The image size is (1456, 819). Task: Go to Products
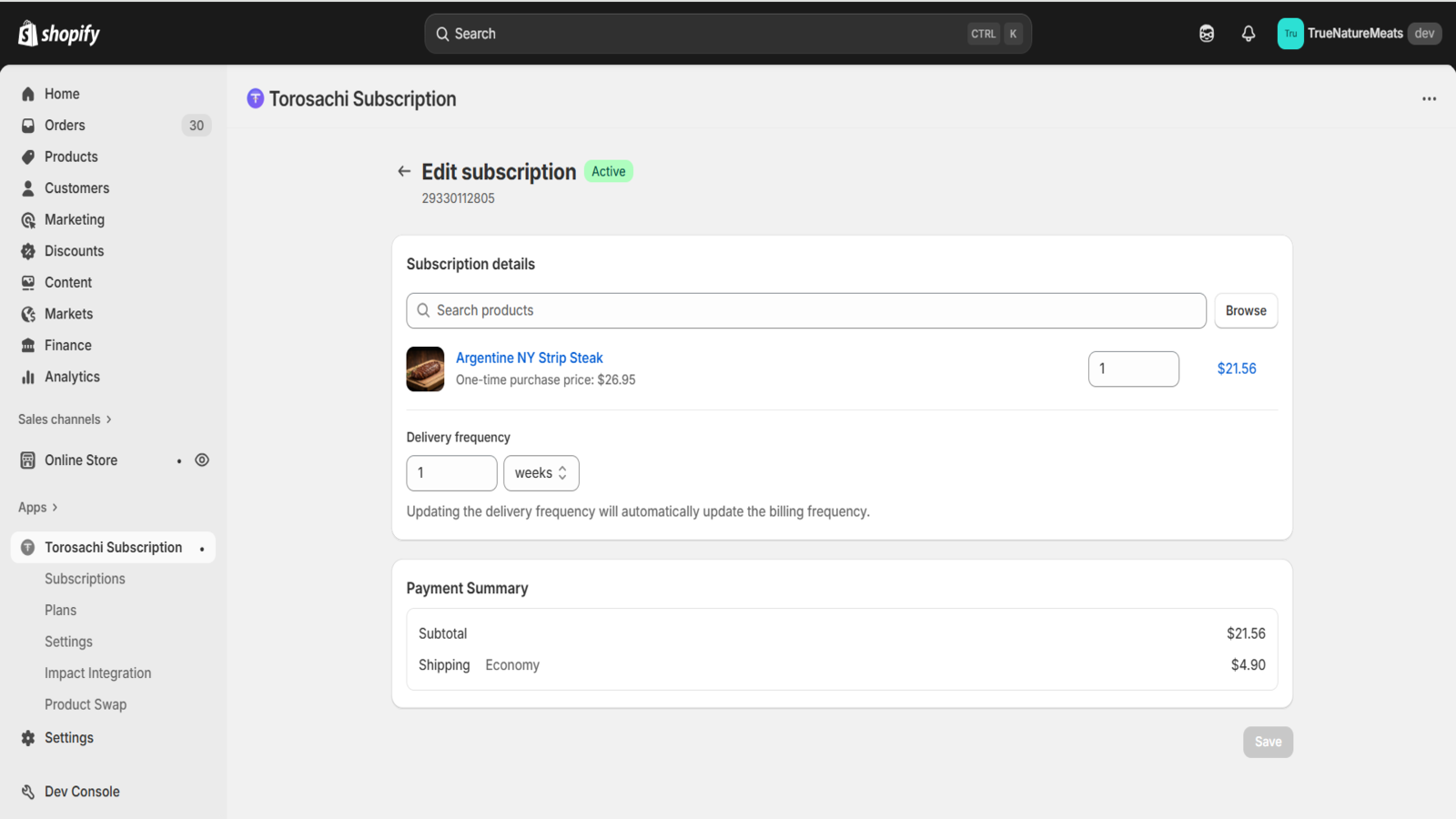click(x=71, y=157)
